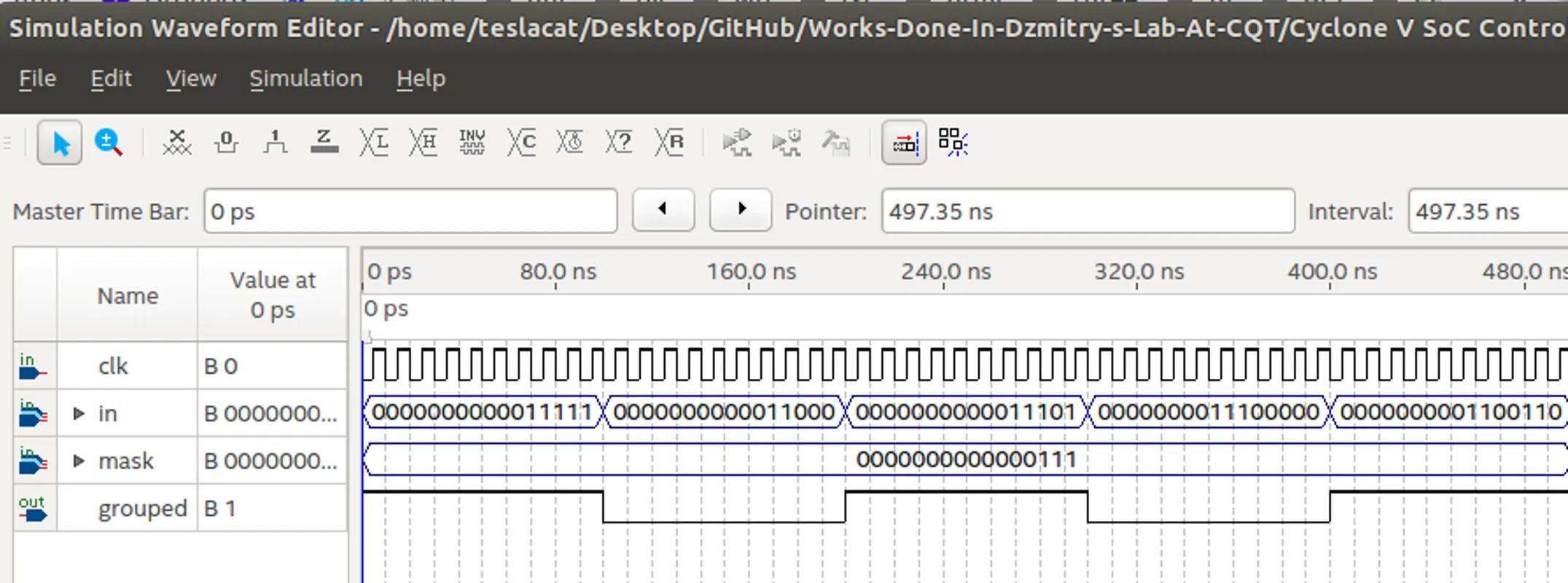Click the 240.0 ns timeline mark

coord(945,272)
